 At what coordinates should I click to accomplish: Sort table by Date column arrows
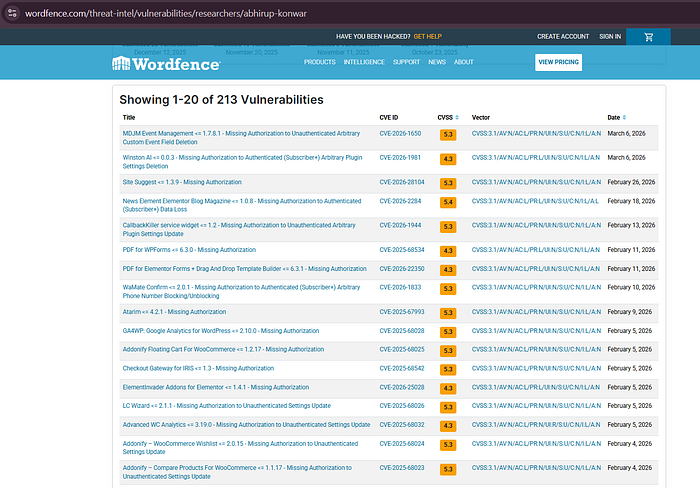(624, 117)
